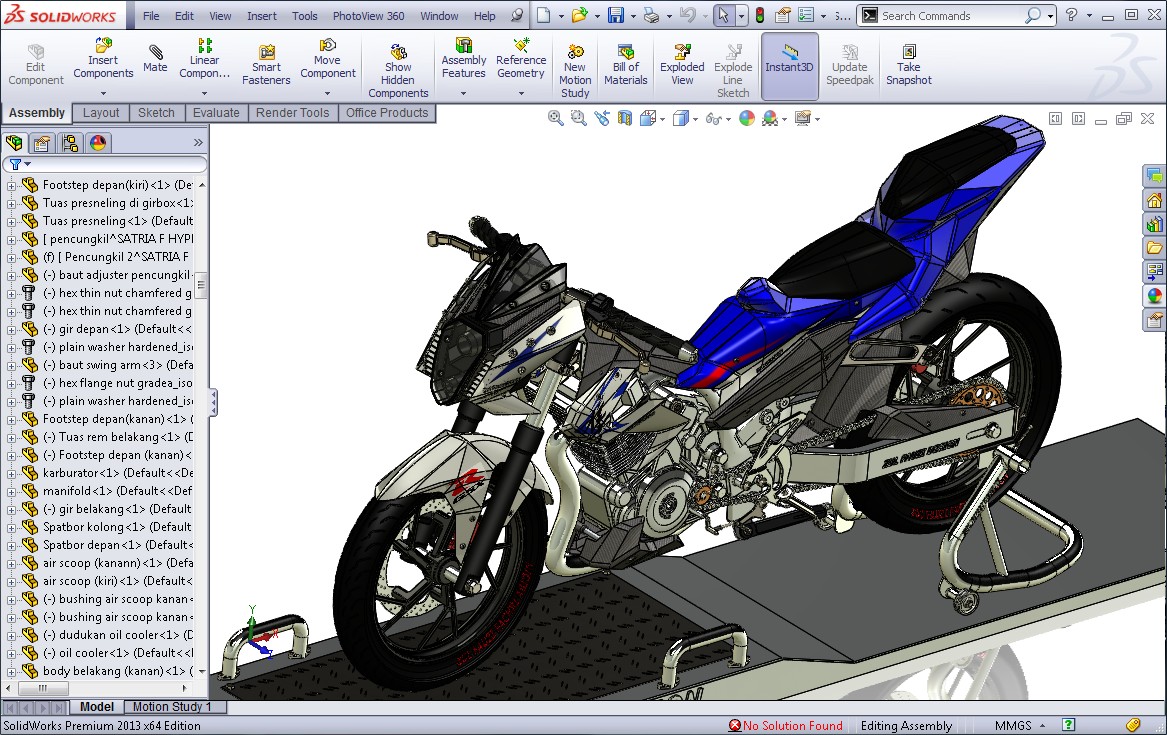
Task: Click Section View icon in view toolbar
Action: click(x=624, y=118)
